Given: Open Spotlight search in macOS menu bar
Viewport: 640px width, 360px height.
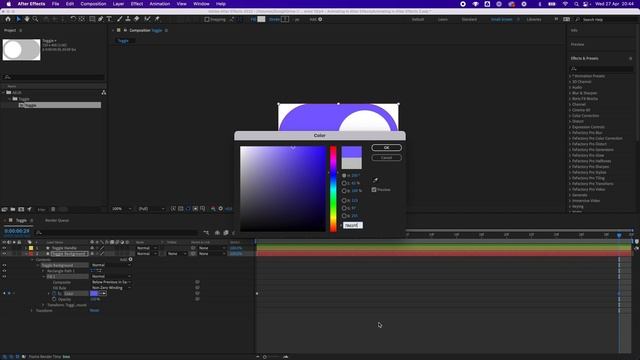Looking at the screenshot, I should pos(576,4).
